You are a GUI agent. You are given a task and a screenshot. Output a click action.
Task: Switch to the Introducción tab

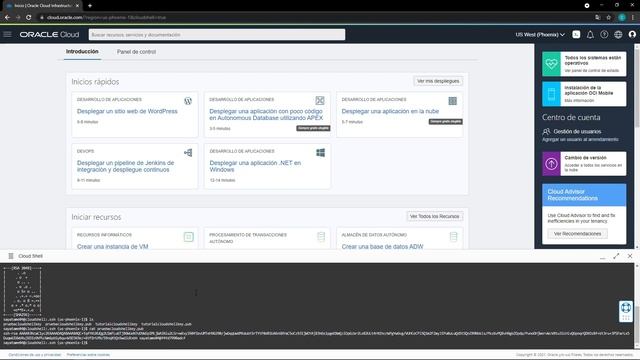82,52
